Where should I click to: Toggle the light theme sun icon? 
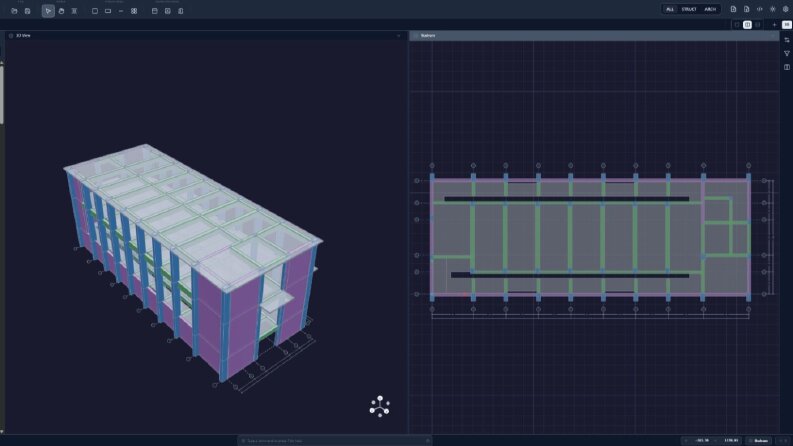click(773, 9)
